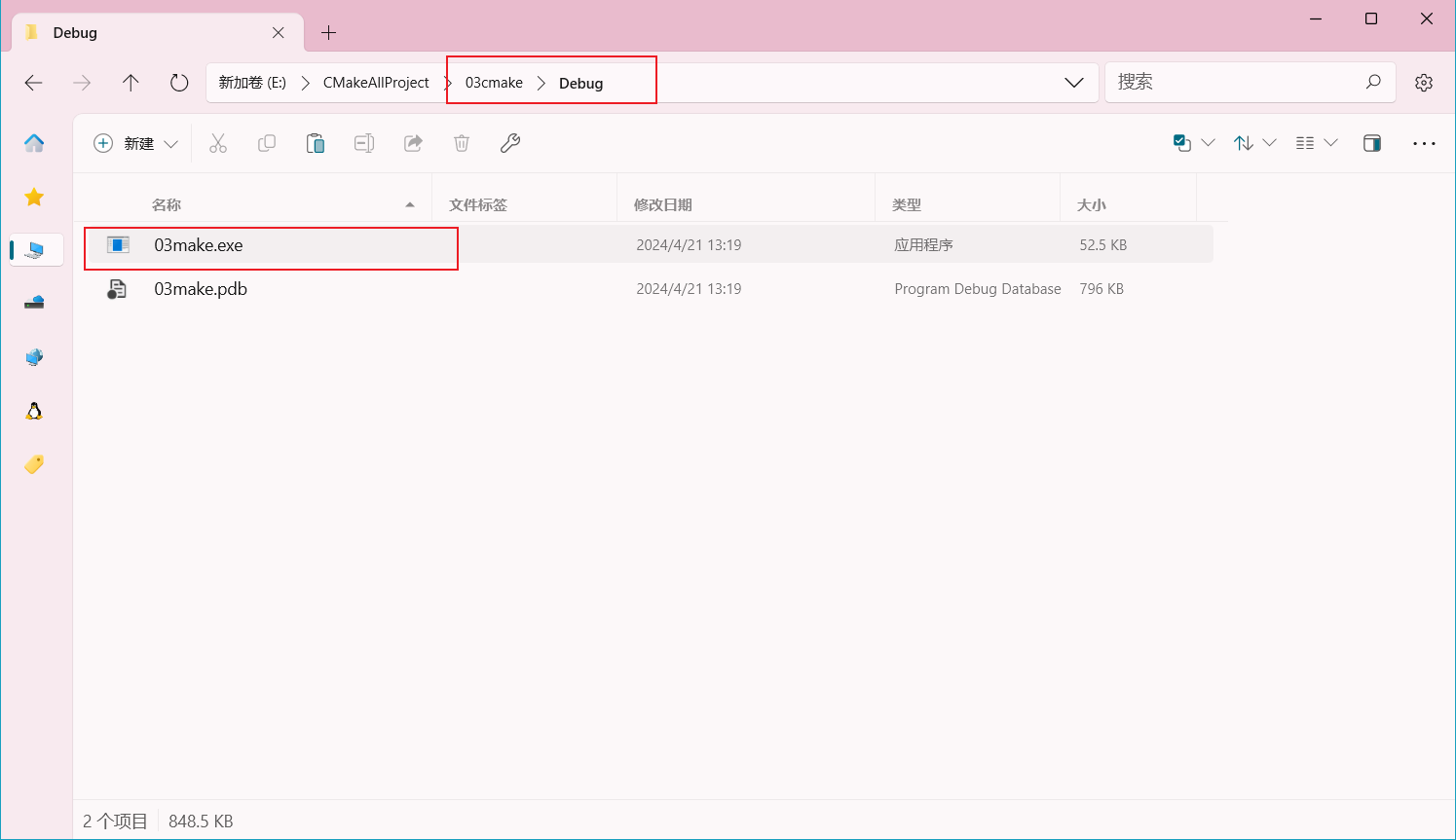The image size is (1456, 840).
Task: Click the Delete trash can icon
Action: coord(462,143)
